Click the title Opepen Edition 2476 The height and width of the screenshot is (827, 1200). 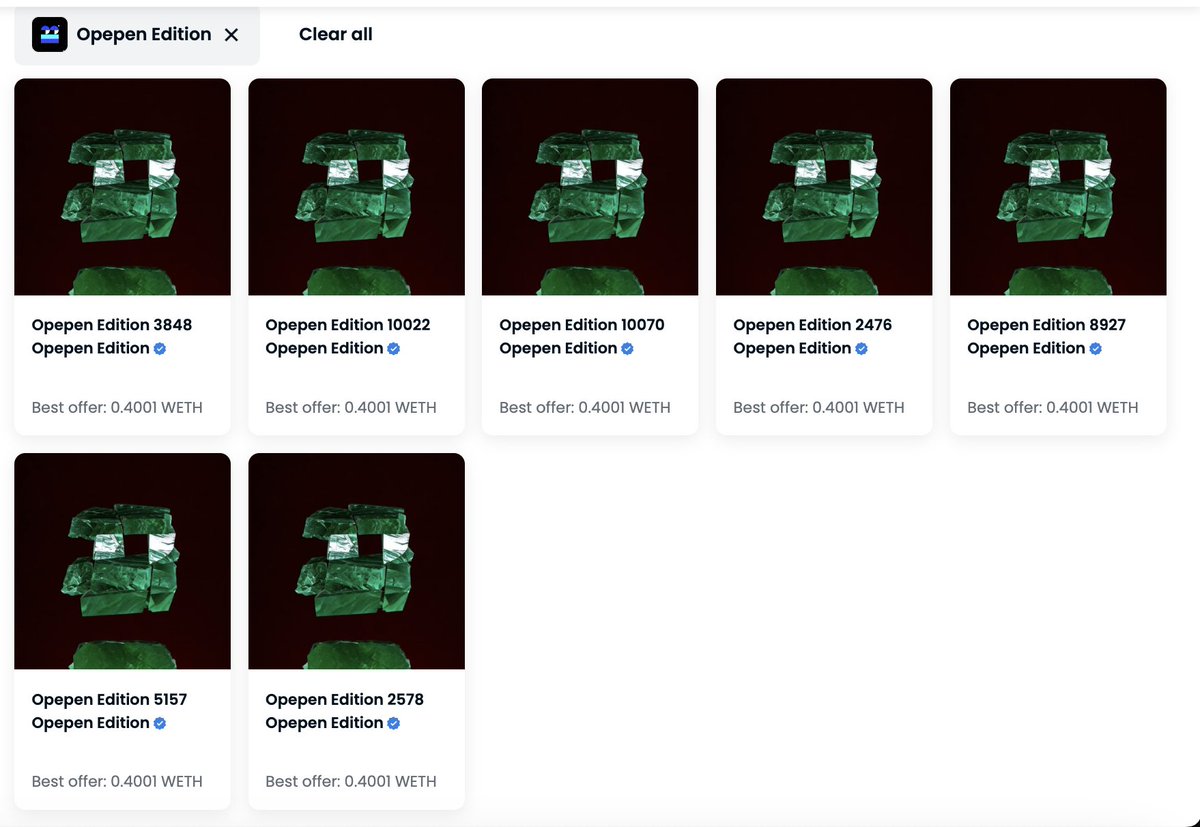(813, 325)
